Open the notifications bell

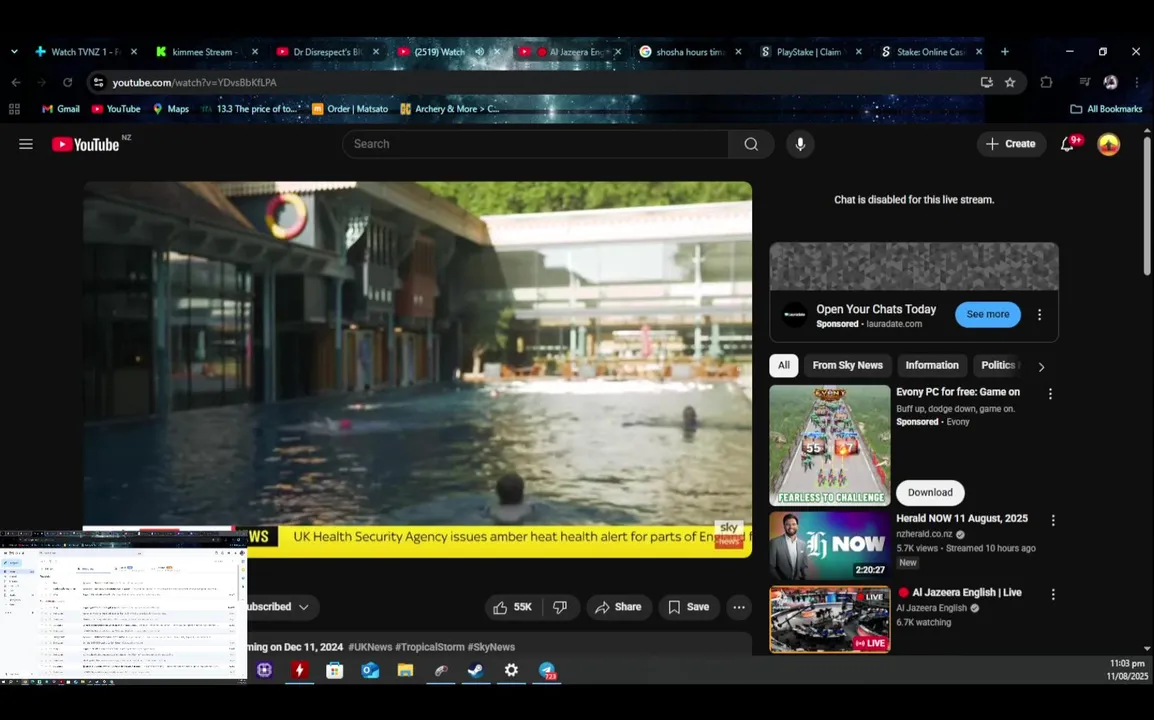coord(1067,144)
